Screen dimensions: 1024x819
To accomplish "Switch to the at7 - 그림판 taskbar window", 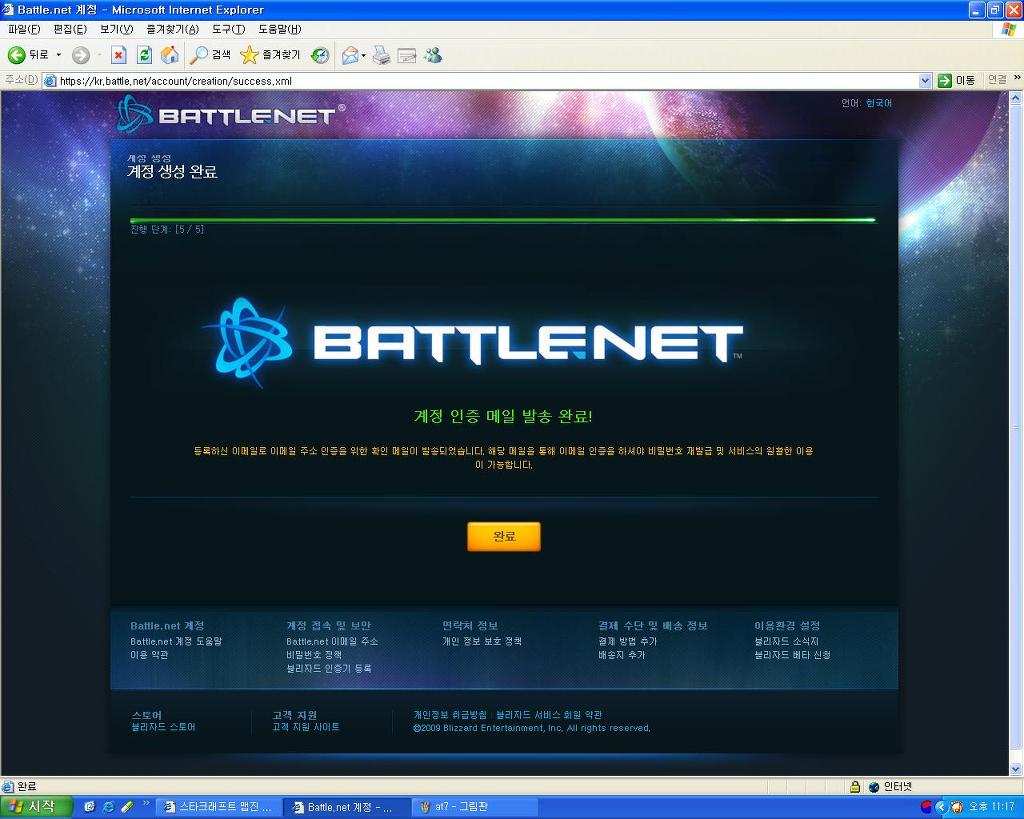I will click(x=473, y=807).
